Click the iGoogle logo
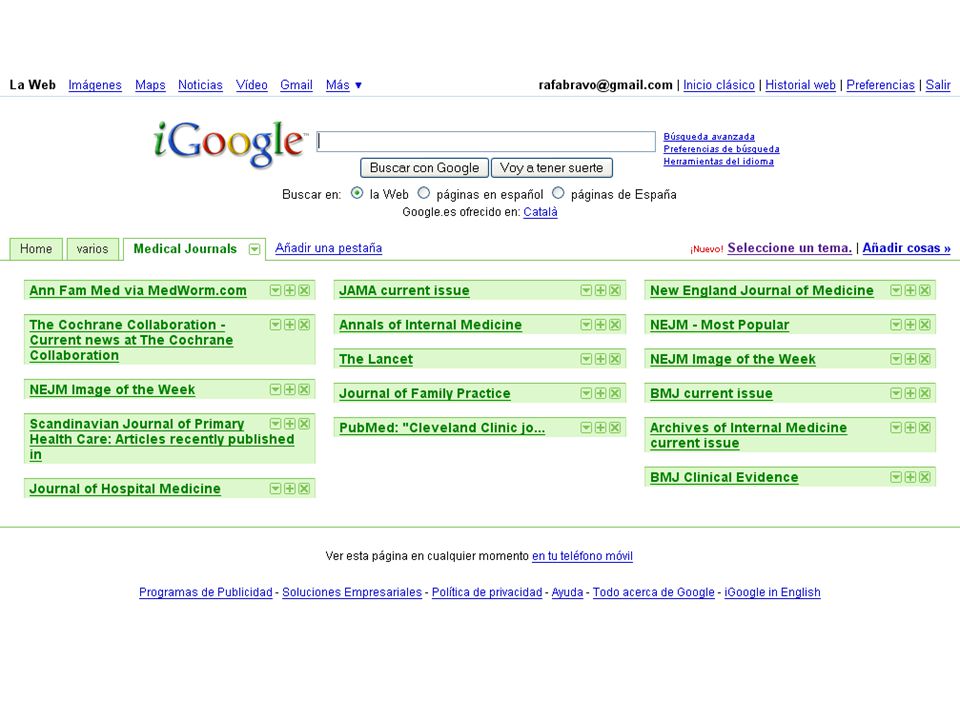 [x=228, y=144]
